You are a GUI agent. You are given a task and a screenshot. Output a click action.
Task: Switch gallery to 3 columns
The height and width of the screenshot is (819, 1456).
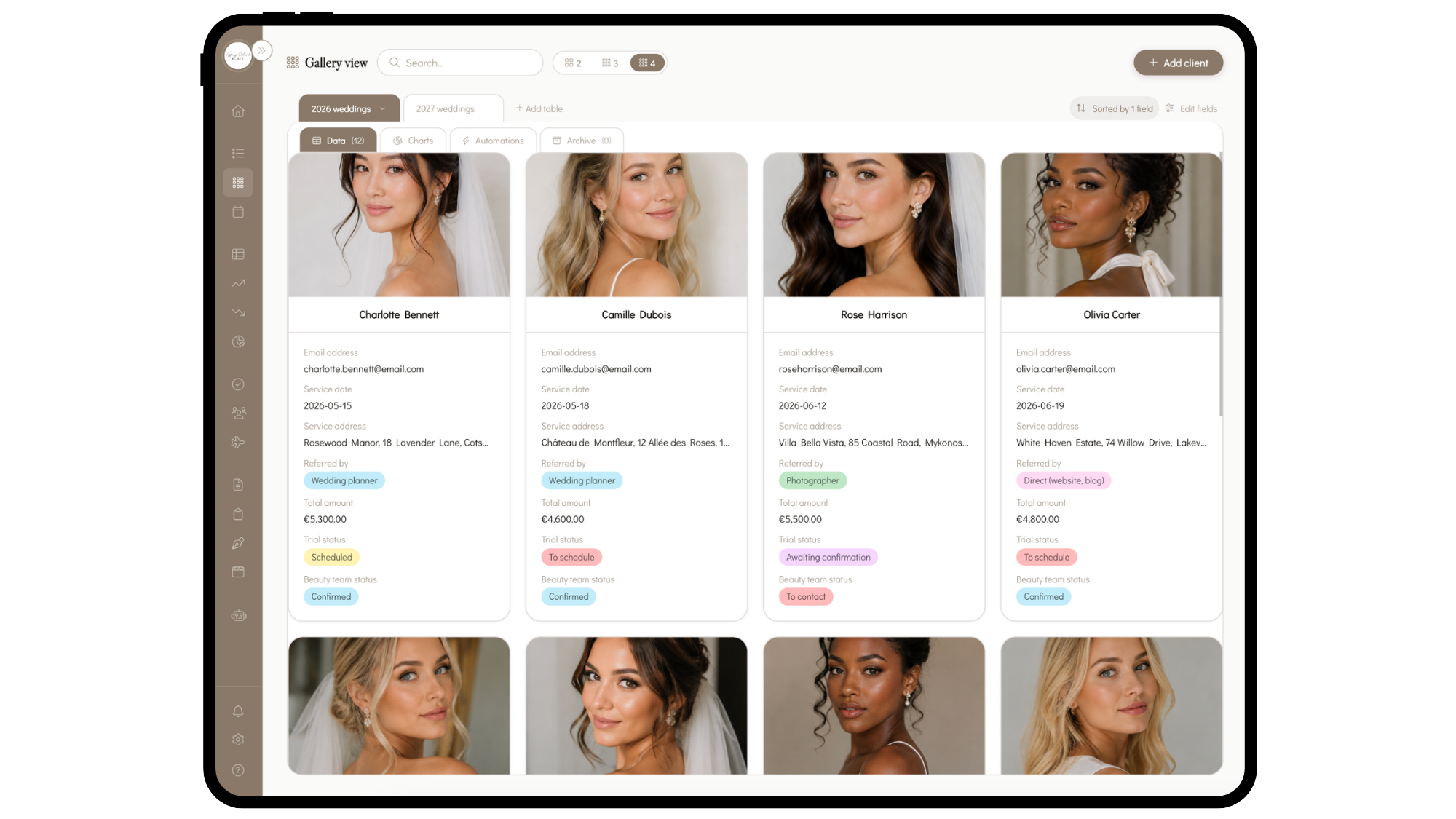pyautogui.click(x=610, y=63)
